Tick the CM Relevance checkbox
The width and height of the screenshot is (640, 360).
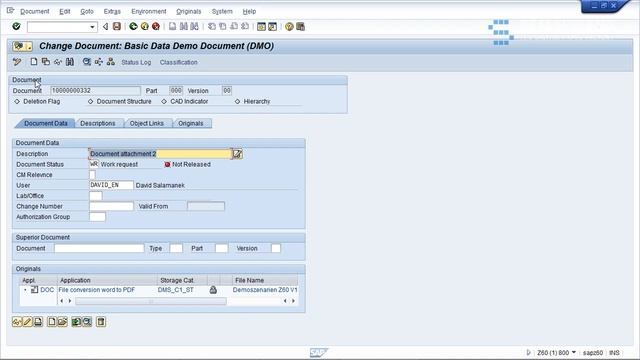point(92,175)
